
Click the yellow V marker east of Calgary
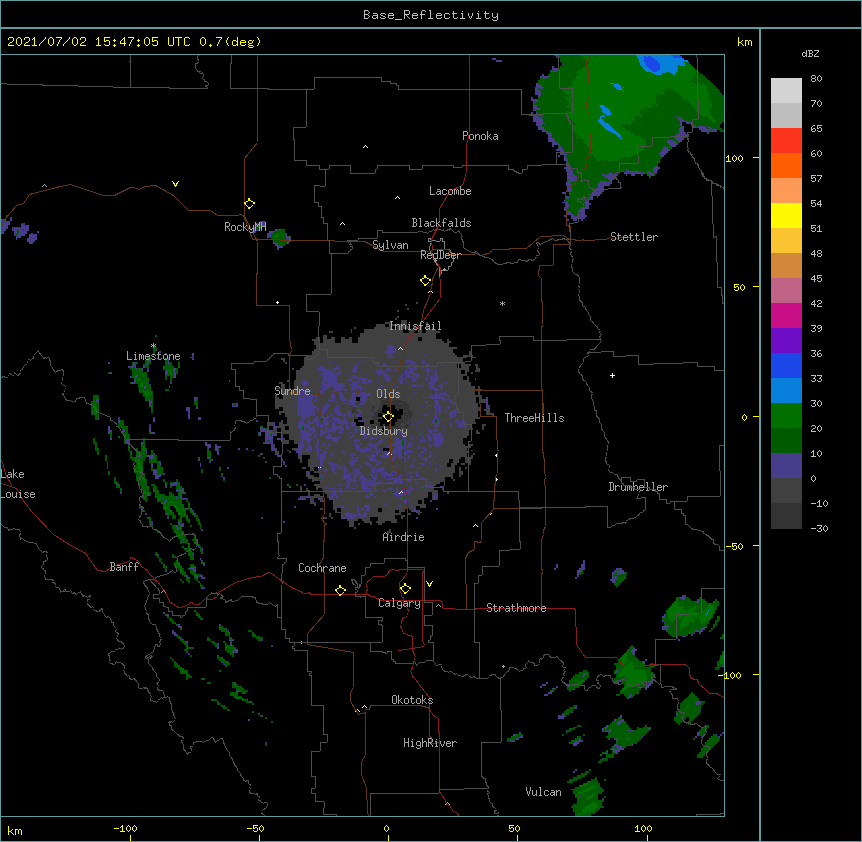coord(429,584)
